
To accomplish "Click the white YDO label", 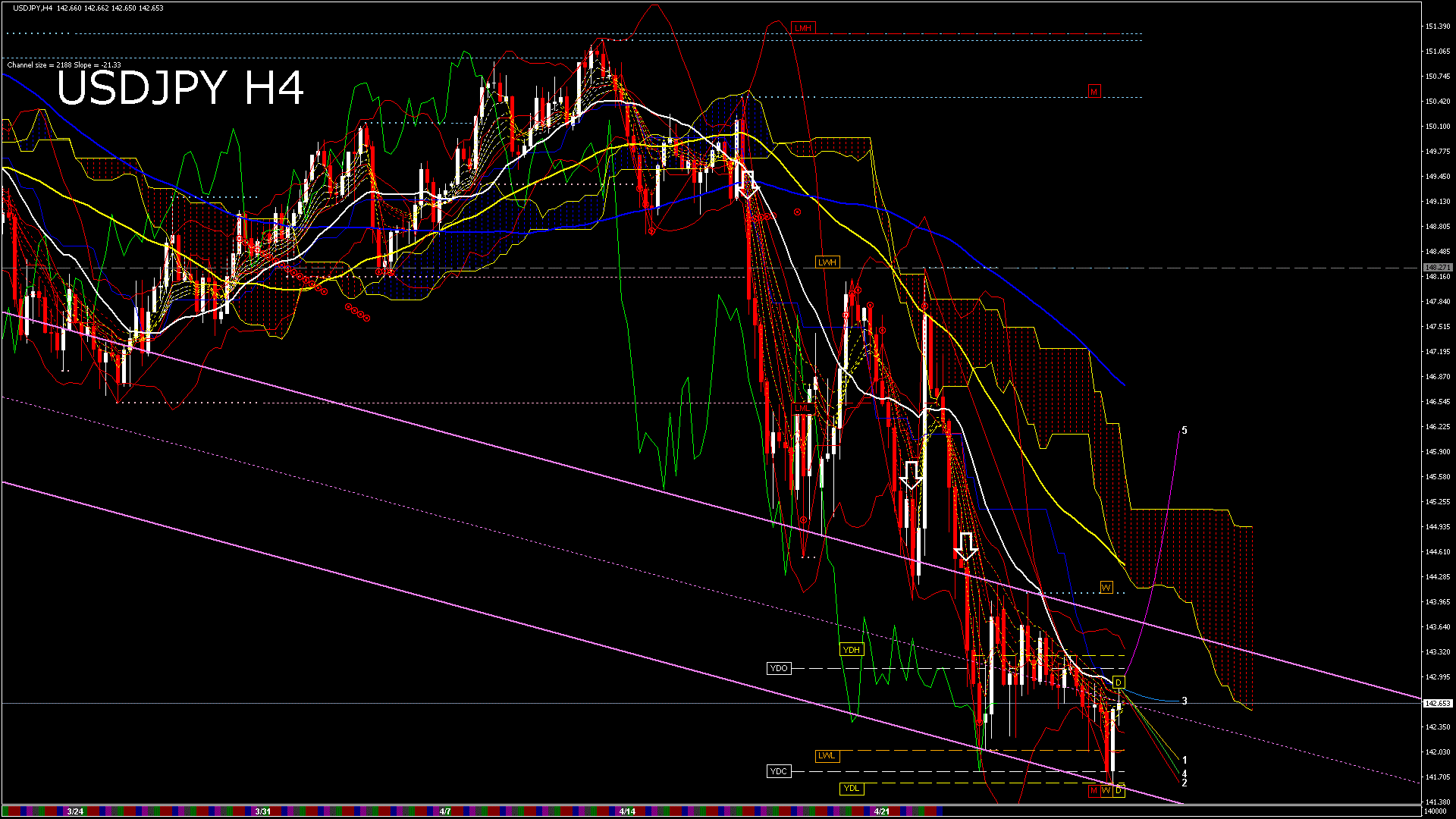I will click(779, 668).
